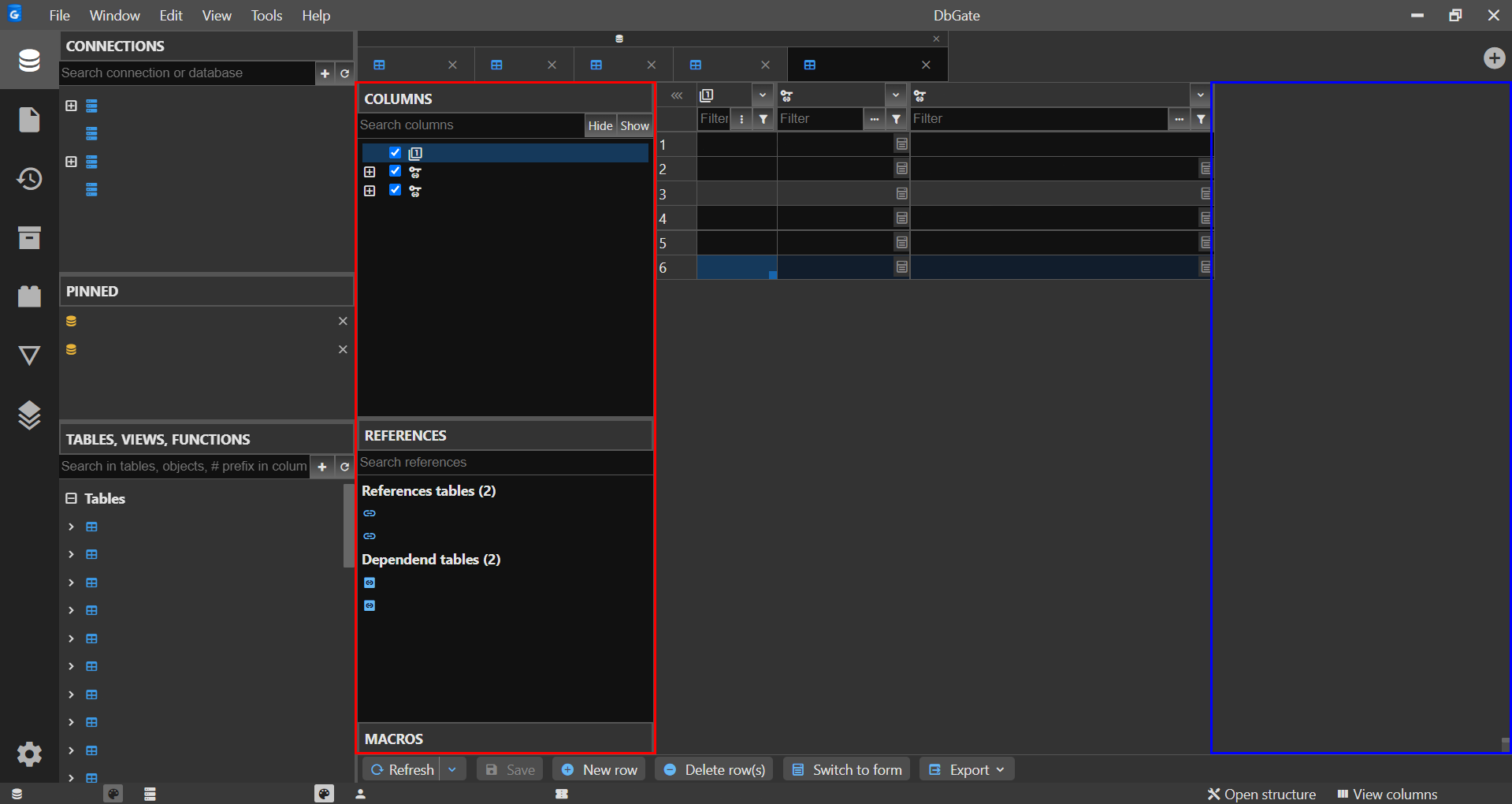Refresh the tables, views, functions list
This screenshot has width=1512, height=804.
[344, 467]
